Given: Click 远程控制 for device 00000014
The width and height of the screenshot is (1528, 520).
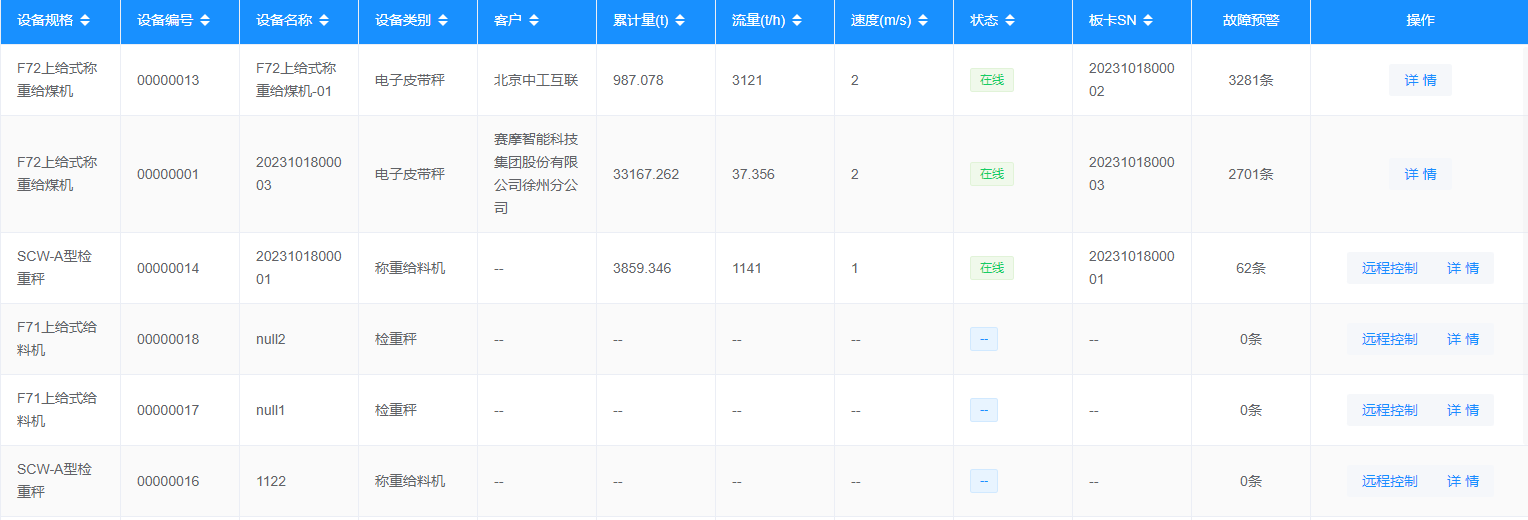Looking at the screenshot, I should click(1389, 268).
